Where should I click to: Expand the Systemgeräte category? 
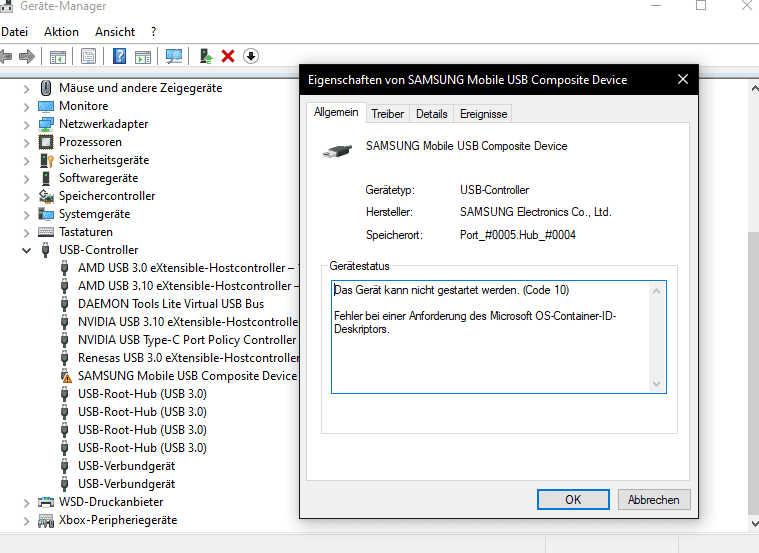pyautogui.click(x=27, y=215)
